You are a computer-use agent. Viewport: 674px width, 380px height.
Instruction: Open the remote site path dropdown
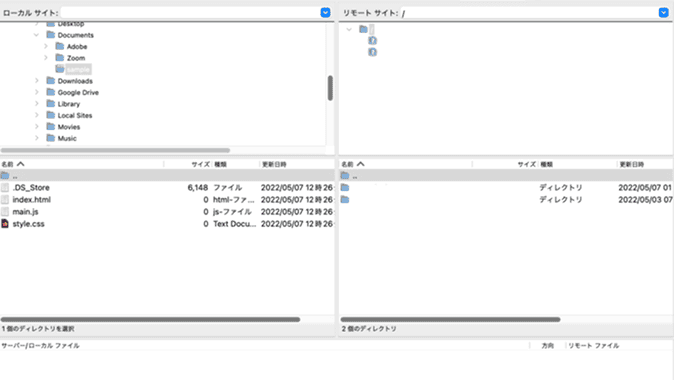(664, 12)
